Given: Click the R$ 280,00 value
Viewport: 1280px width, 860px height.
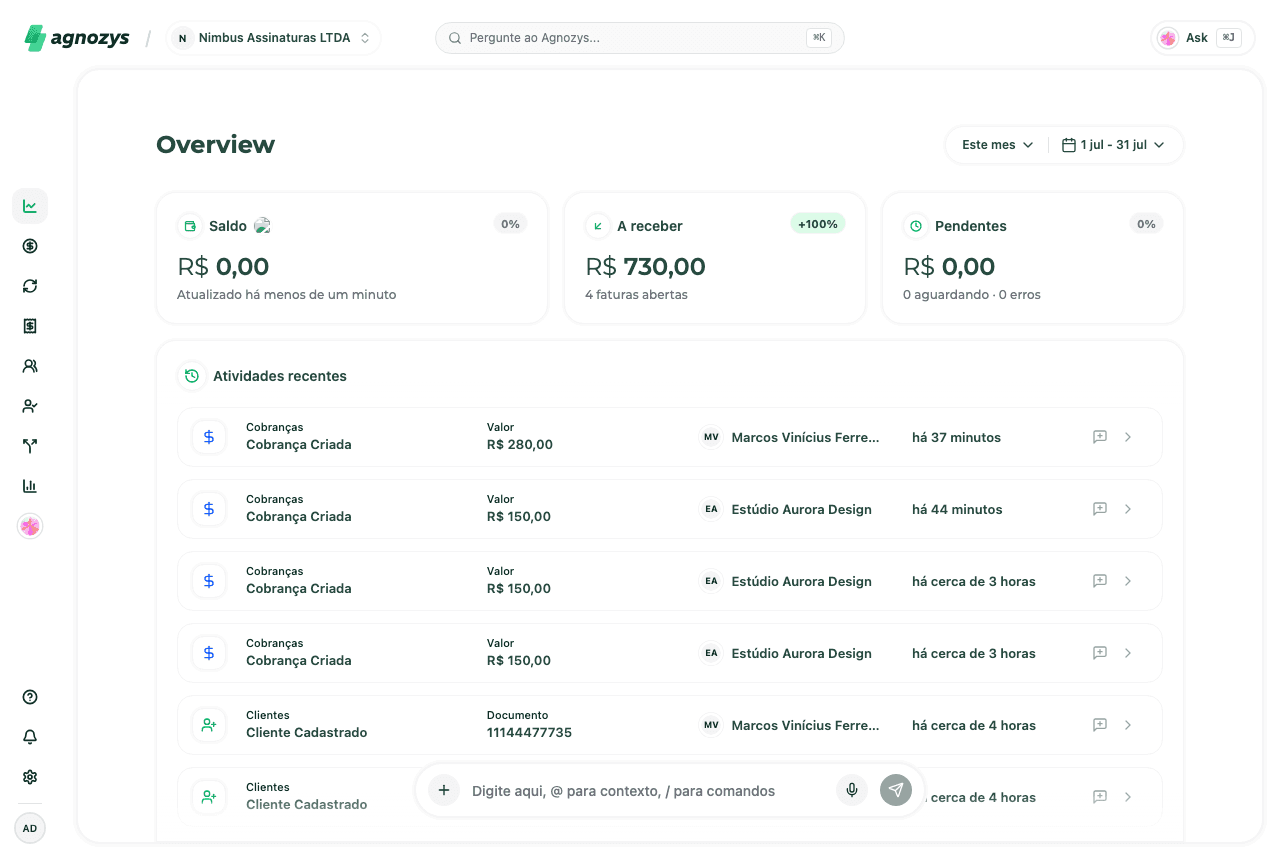Looking at the screenshot, I should [x=520, y=445].
